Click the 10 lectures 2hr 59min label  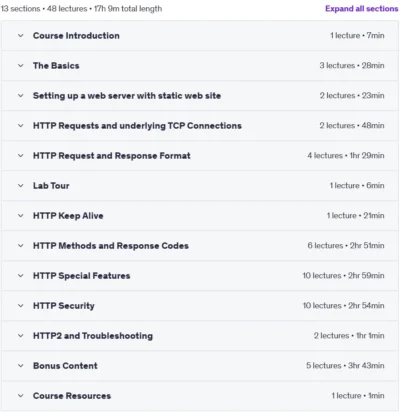pos(343,276)
